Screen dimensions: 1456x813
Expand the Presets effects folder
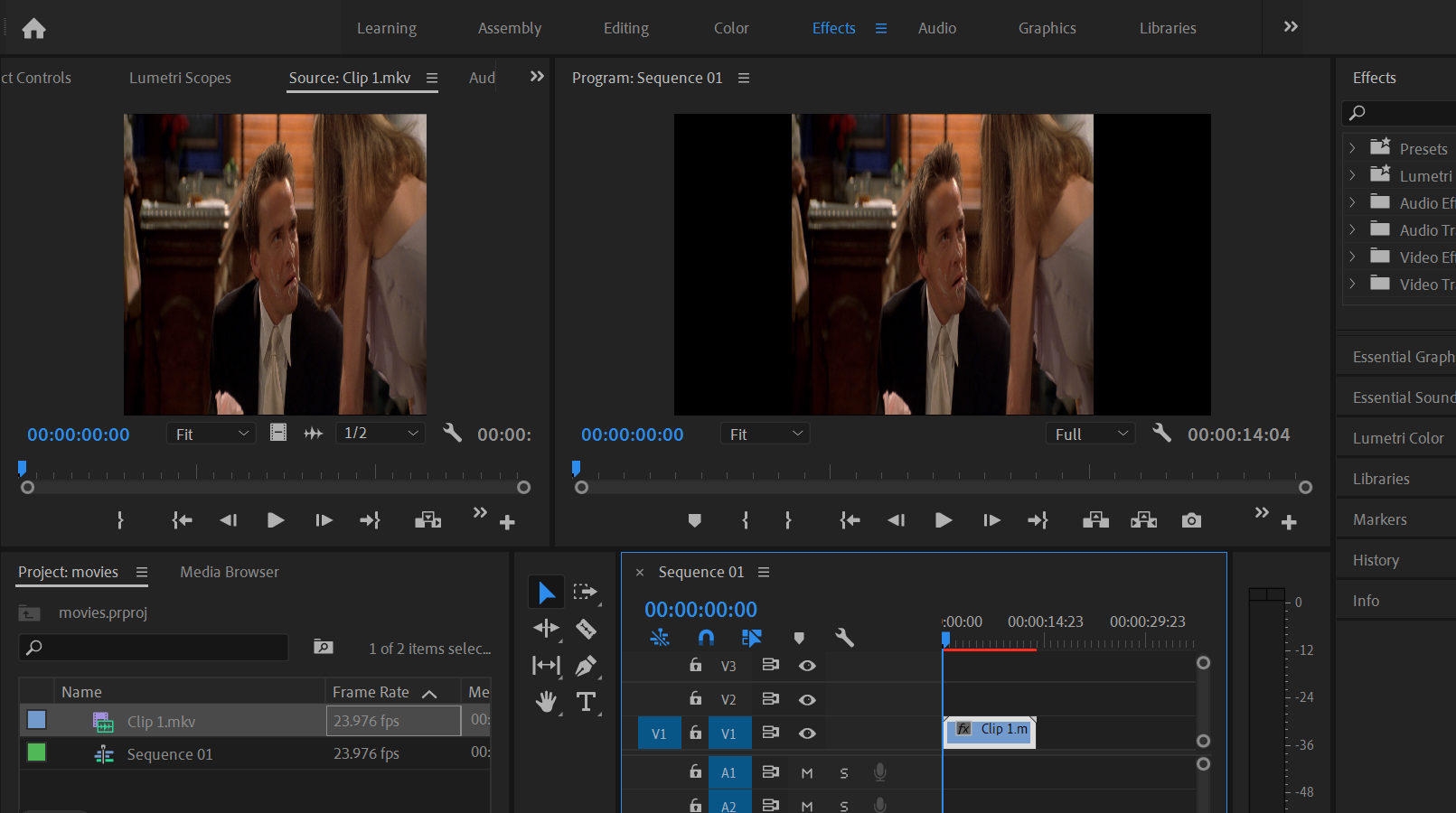pyautogui.click(x=1352, y=148)
